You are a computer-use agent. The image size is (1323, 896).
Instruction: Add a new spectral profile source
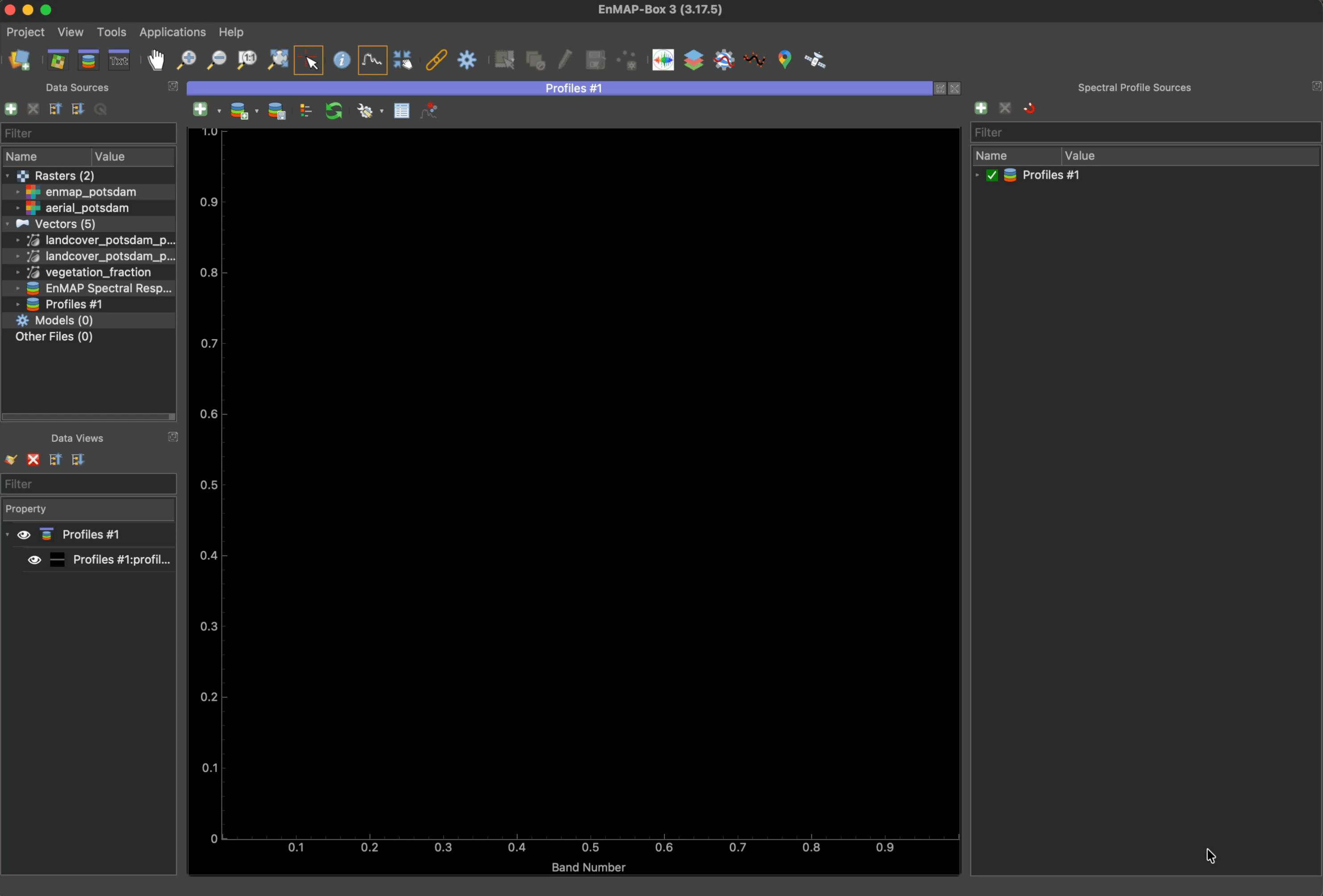(x=980, y=108)
